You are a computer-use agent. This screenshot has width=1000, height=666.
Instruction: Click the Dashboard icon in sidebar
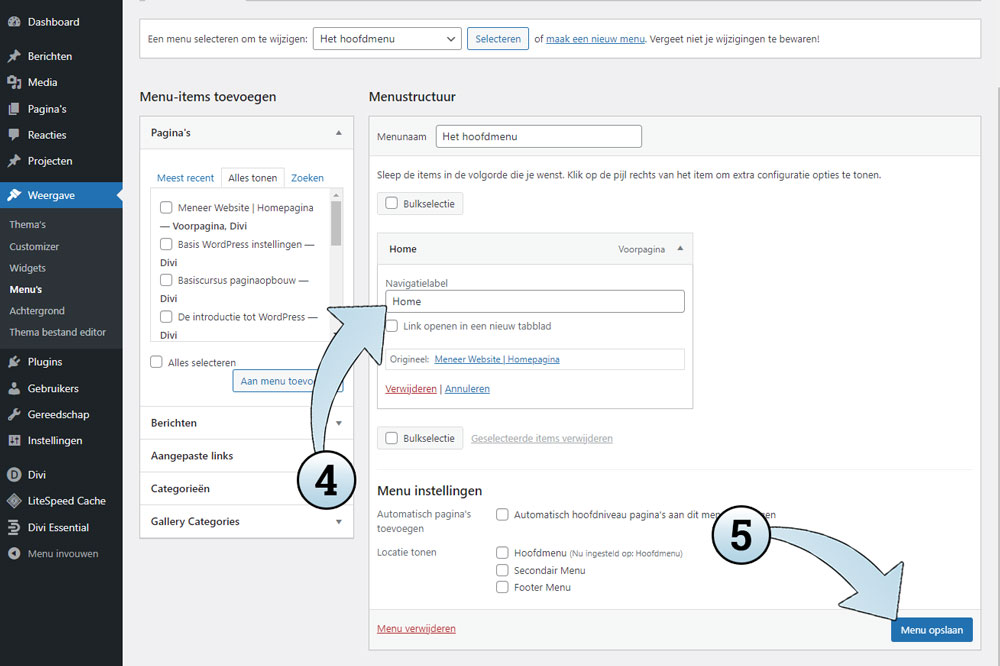[x=14, y=22]
